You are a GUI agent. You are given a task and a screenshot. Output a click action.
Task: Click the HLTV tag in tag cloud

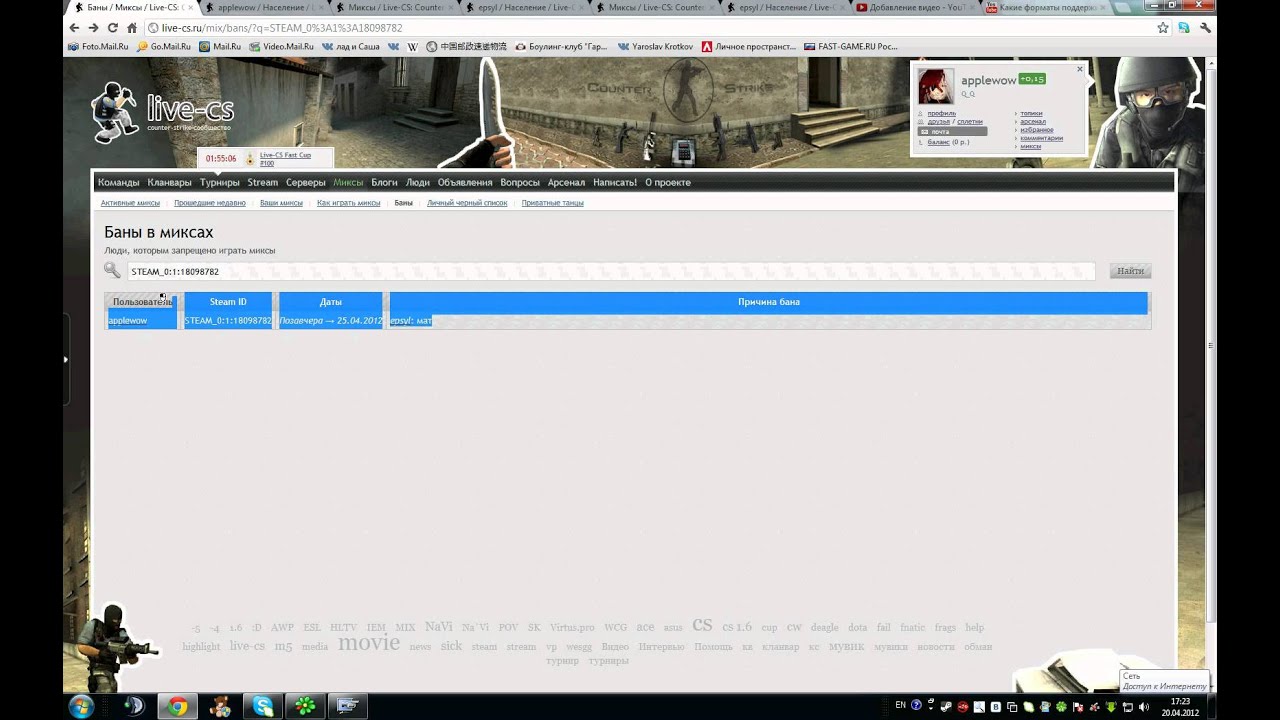click(x=343, y=628)
